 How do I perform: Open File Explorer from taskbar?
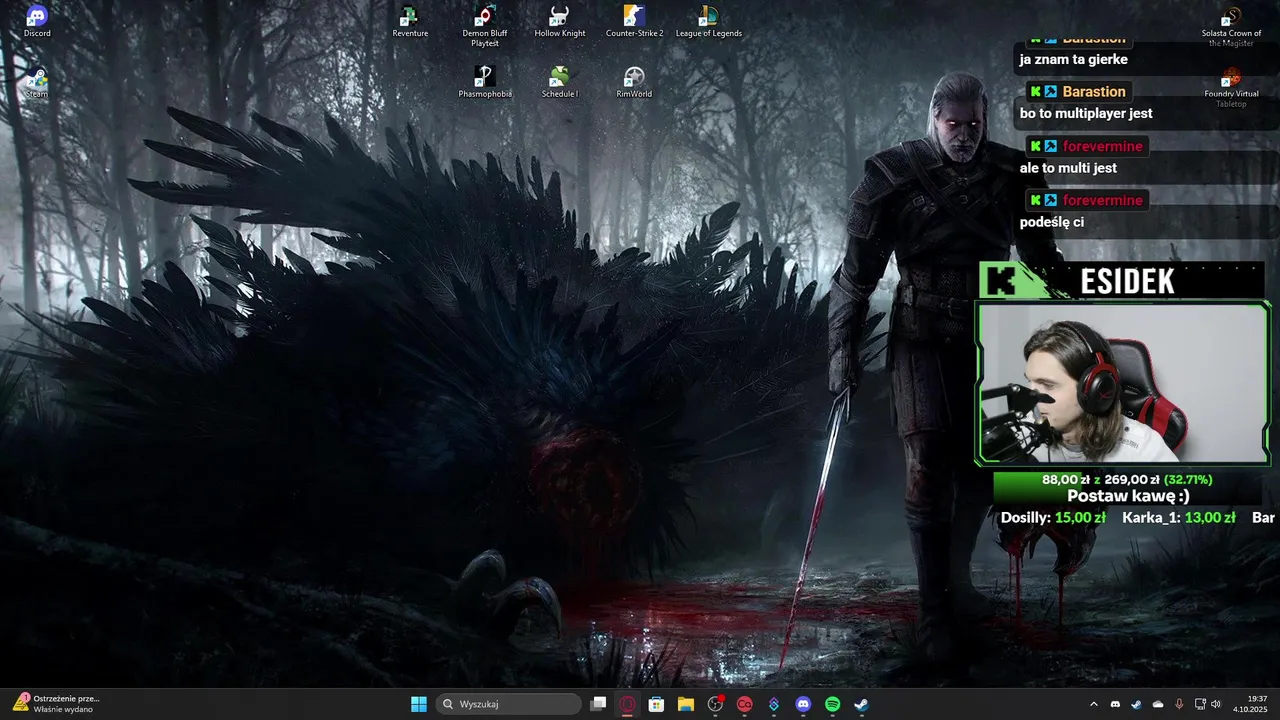tap(686, 704)
